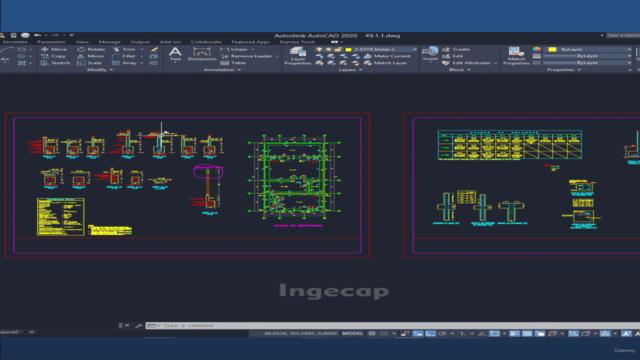This screenshot has height=360, width=640.
Task: Click the block Edit tool
Action: (x=453, y=56)
